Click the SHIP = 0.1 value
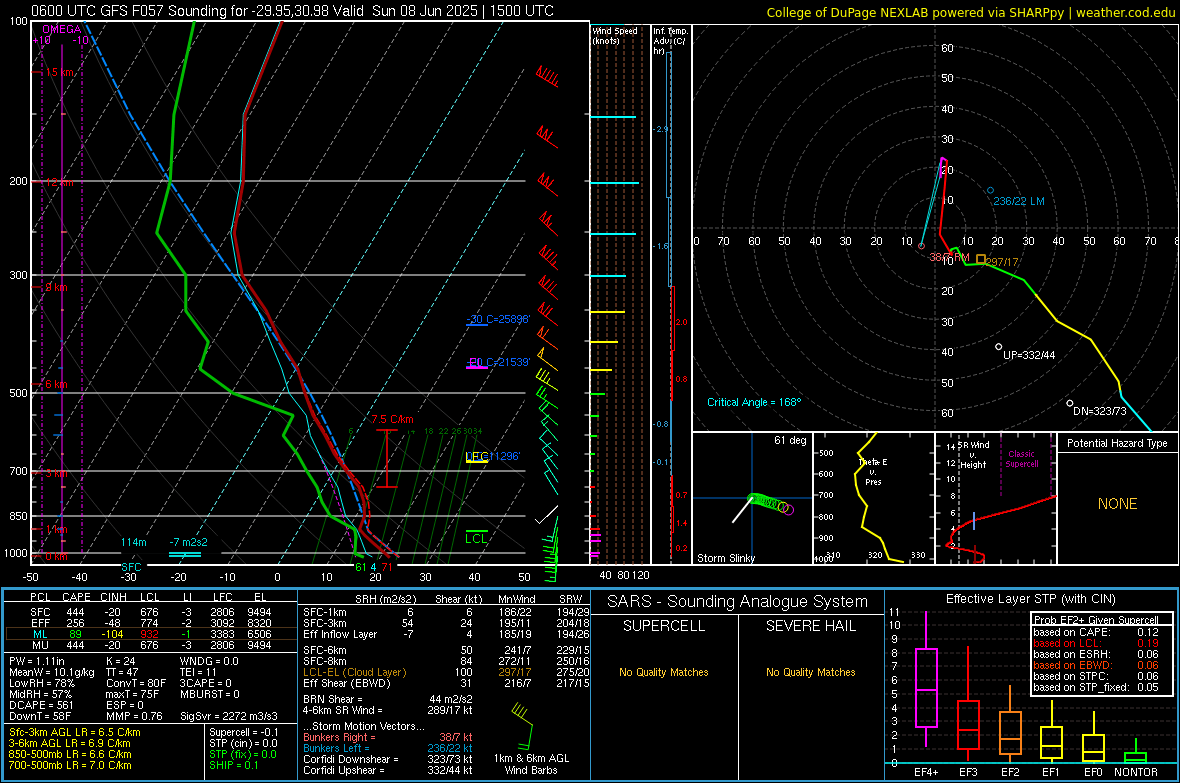Image resolution: width=1180 pixels, height=783 pixels. [x=234, y=765]
